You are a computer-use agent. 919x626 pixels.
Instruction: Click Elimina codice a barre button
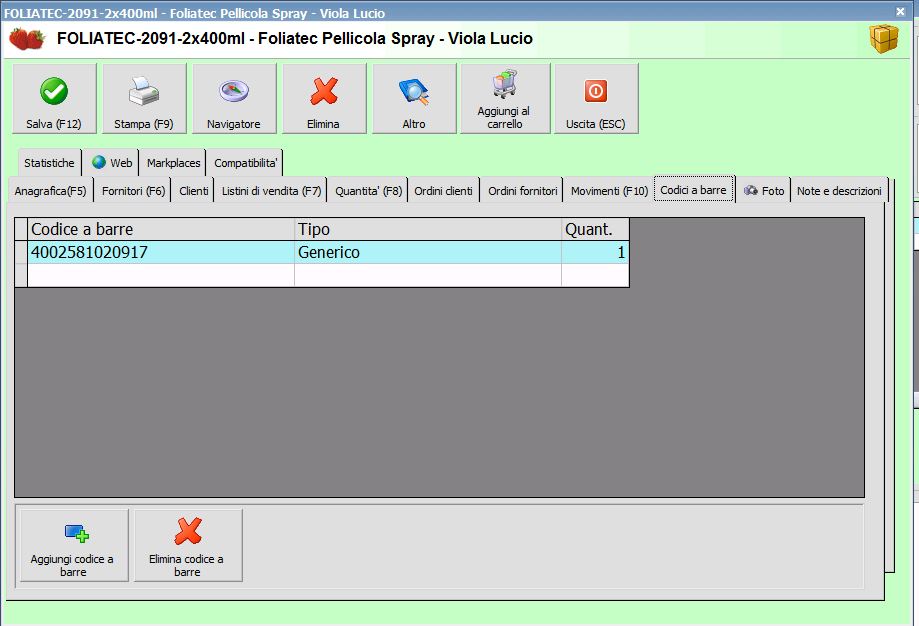coord(188,545)
